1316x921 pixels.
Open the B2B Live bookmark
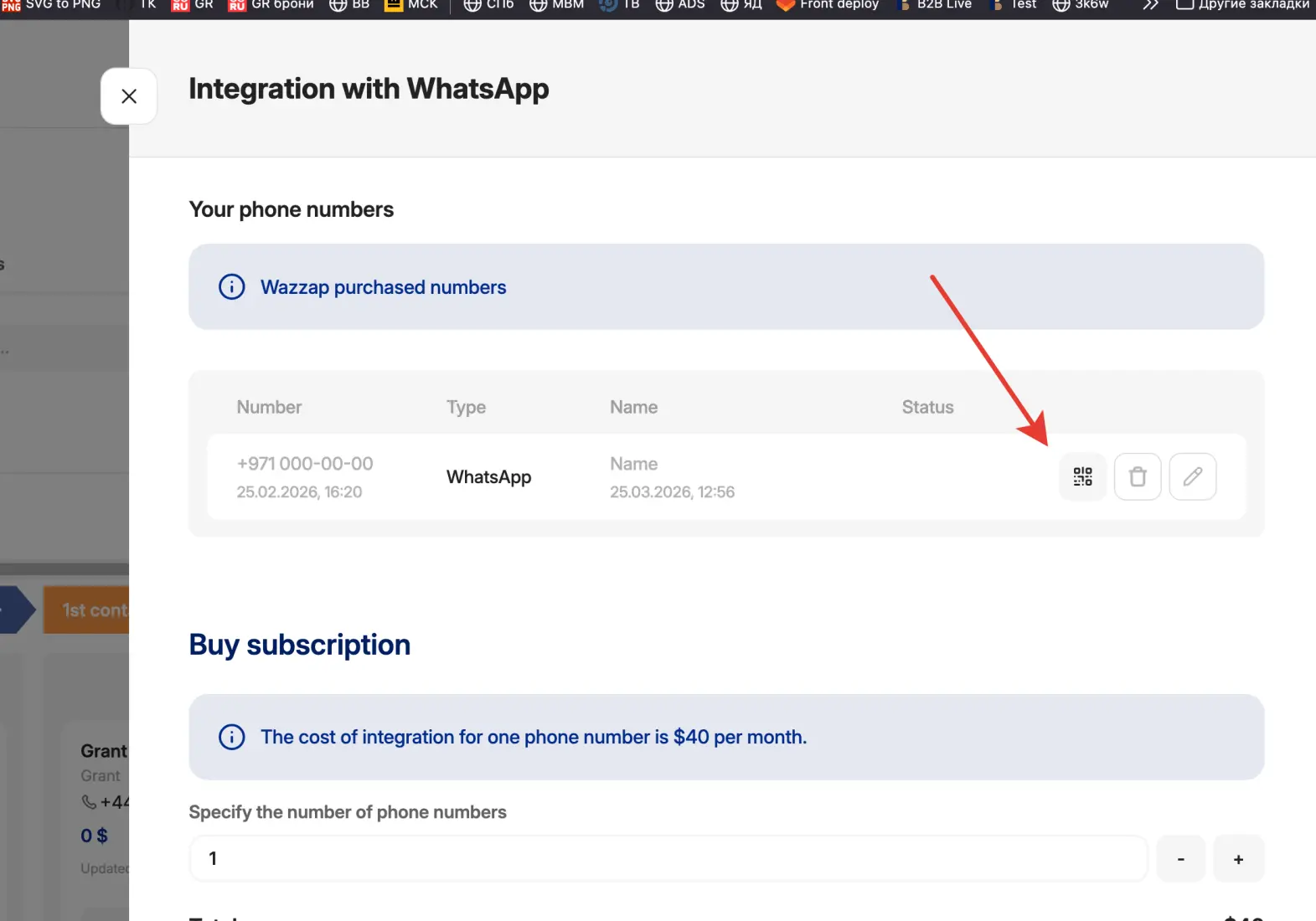point(933,5)
